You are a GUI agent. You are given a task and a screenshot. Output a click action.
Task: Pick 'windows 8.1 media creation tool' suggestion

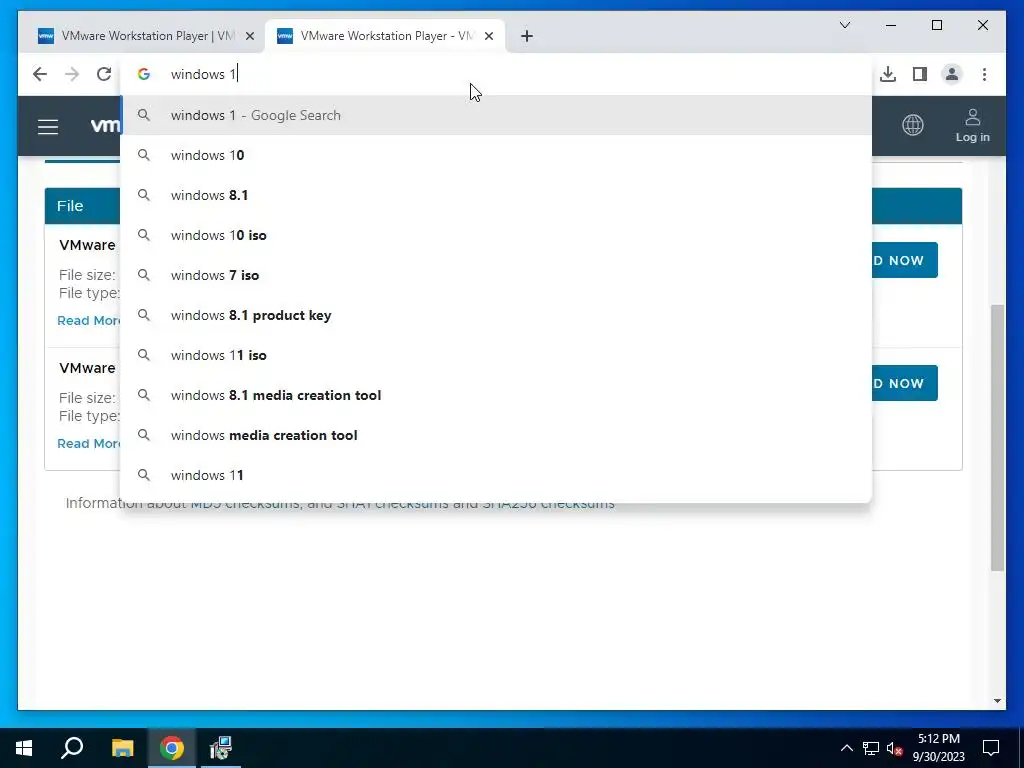(496, 395)
